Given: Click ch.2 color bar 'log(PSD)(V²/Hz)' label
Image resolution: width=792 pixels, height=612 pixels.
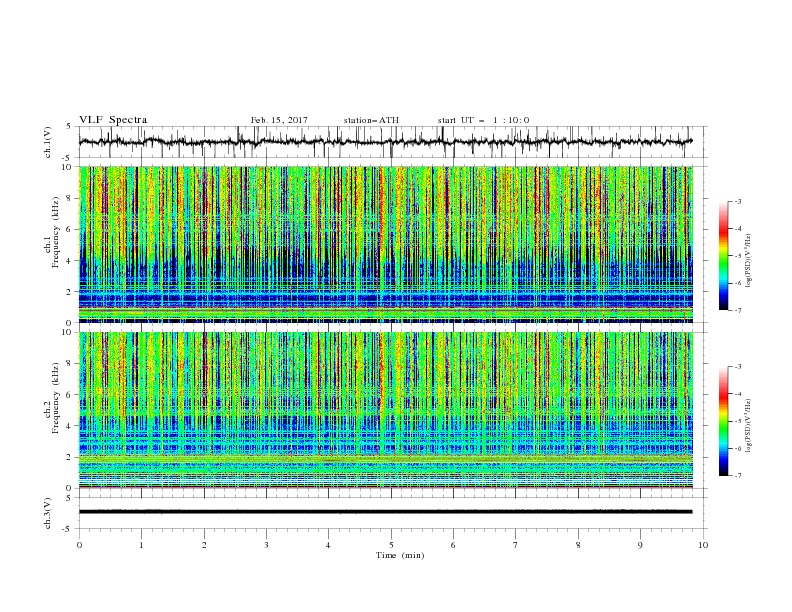Looking at the screenshot, I should [x=748, y=426].
